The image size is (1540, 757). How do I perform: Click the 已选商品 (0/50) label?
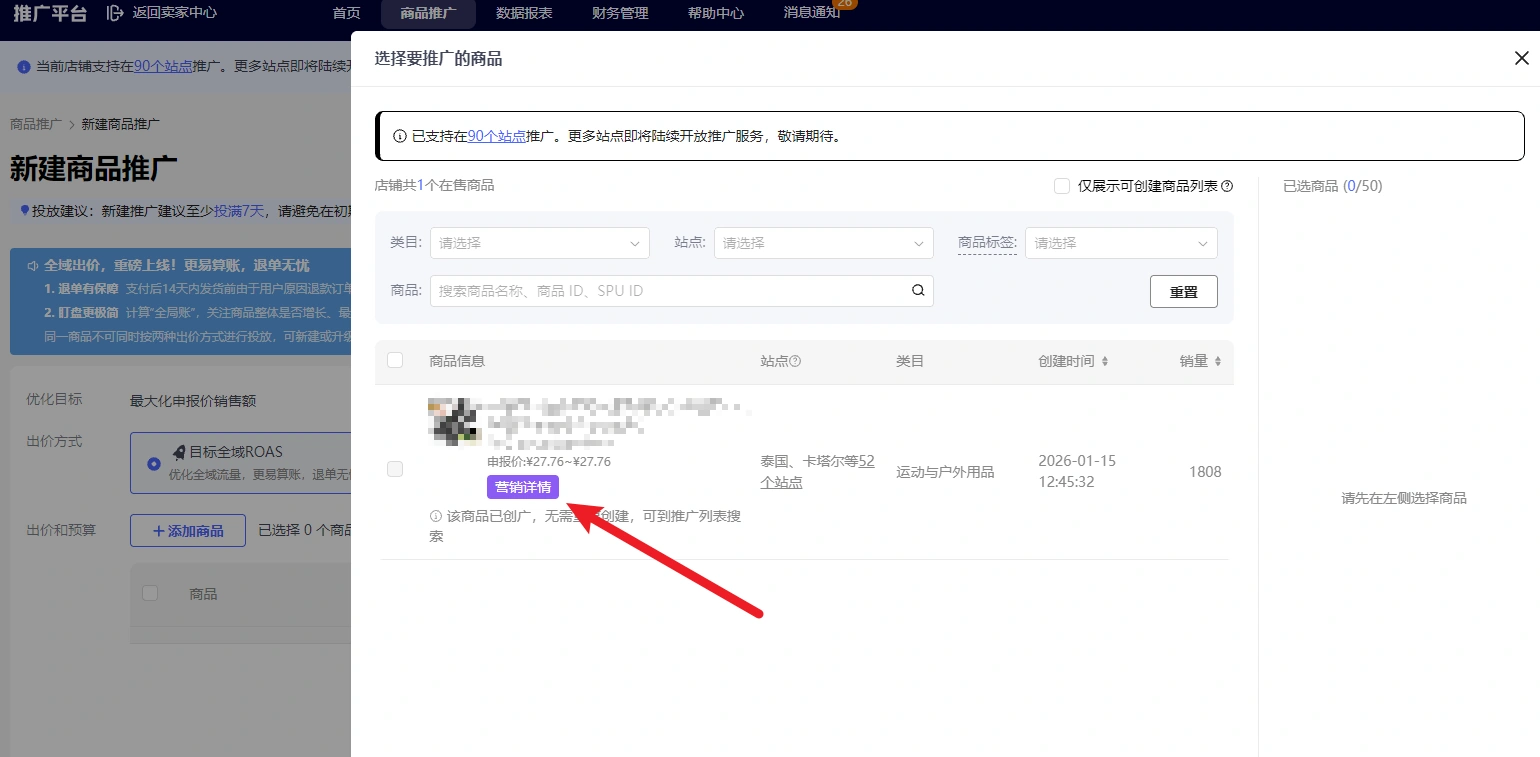[x=1333, y=186]
